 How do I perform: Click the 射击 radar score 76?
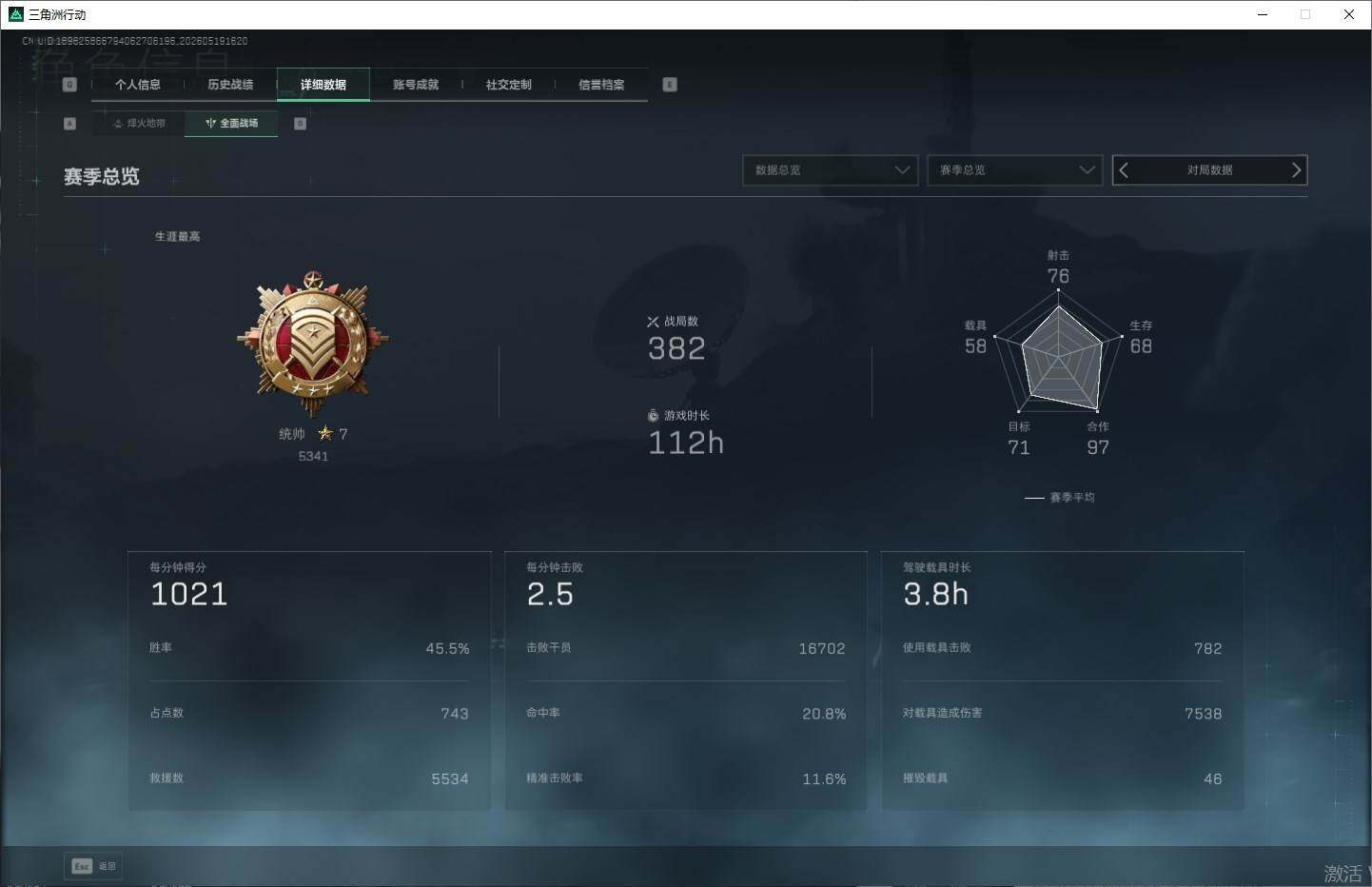1058,276
